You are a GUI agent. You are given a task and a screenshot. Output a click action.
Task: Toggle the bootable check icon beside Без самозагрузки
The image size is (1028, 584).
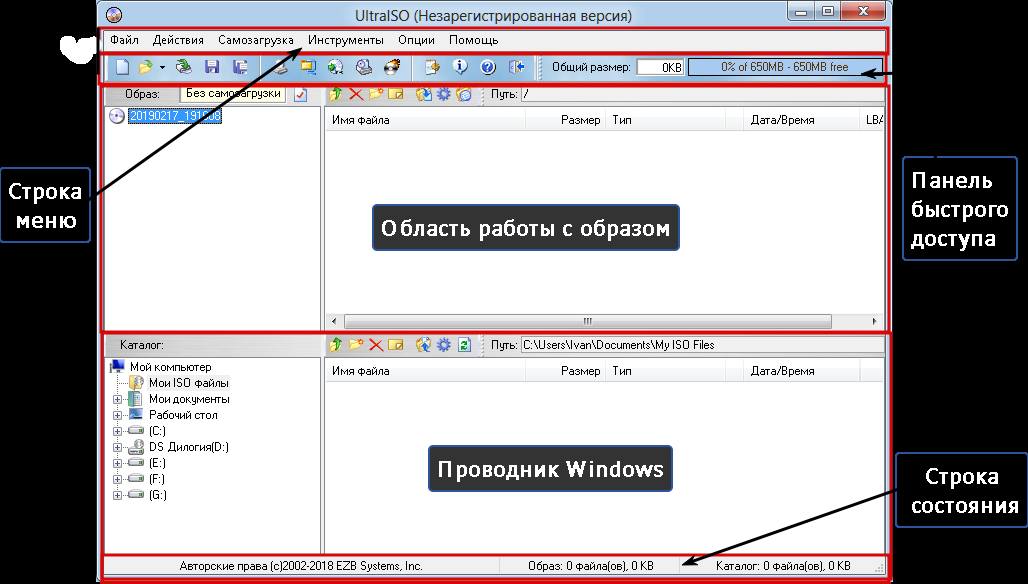(300, 94)
